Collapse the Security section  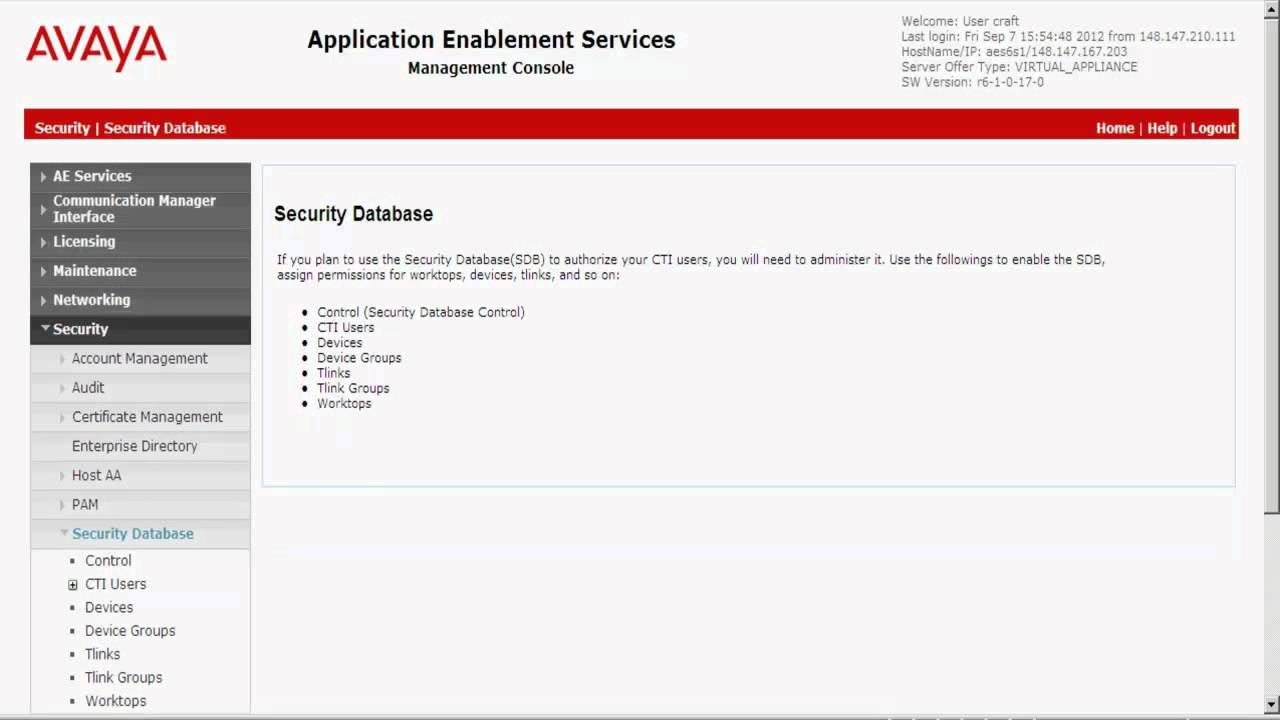tap(80, 329)
